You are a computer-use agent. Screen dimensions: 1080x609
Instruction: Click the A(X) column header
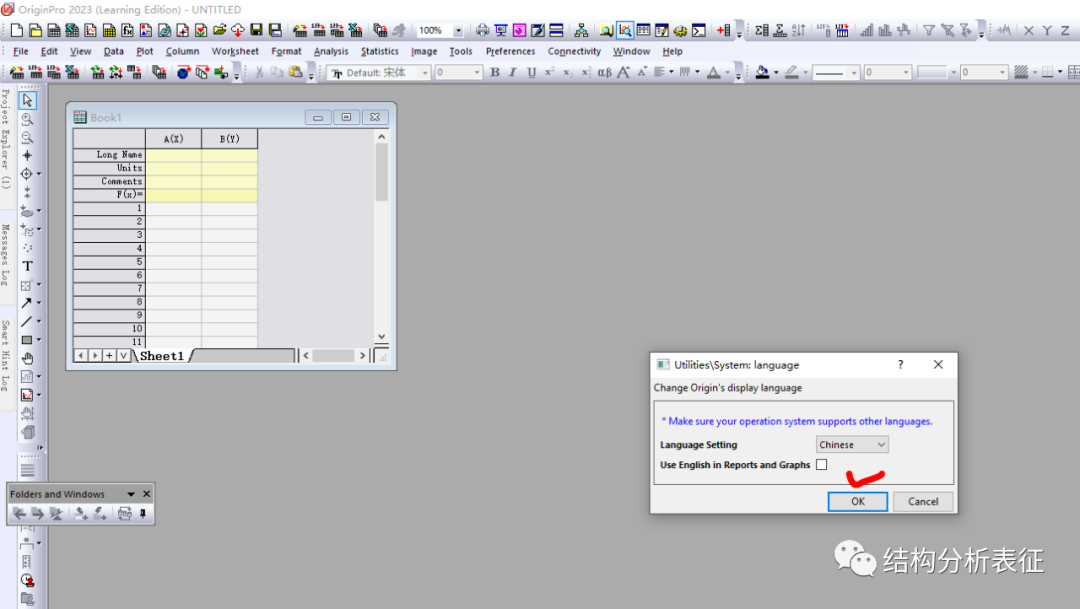(x=174, y=138)
